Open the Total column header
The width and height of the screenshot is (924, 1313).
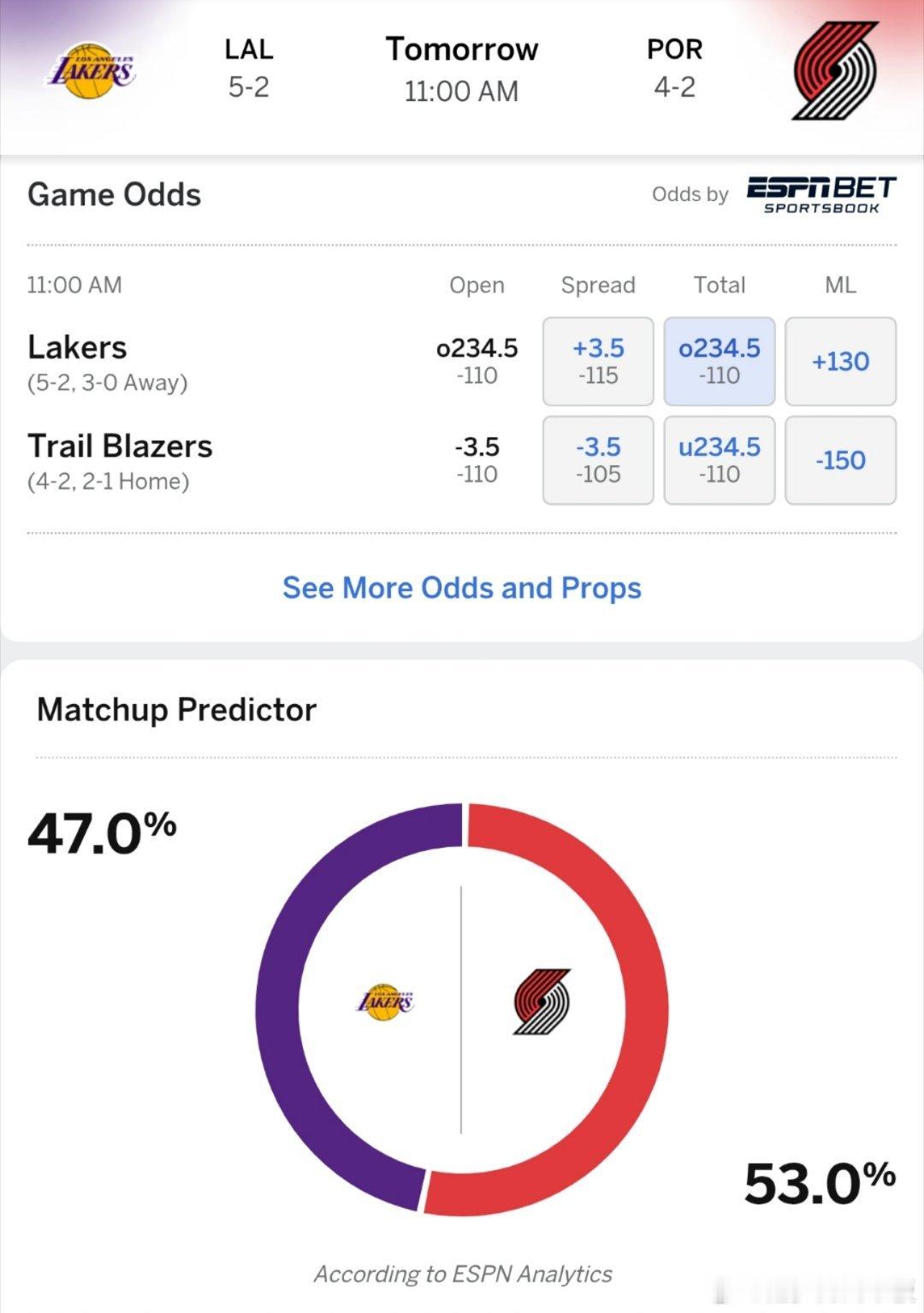pos(720,285)
